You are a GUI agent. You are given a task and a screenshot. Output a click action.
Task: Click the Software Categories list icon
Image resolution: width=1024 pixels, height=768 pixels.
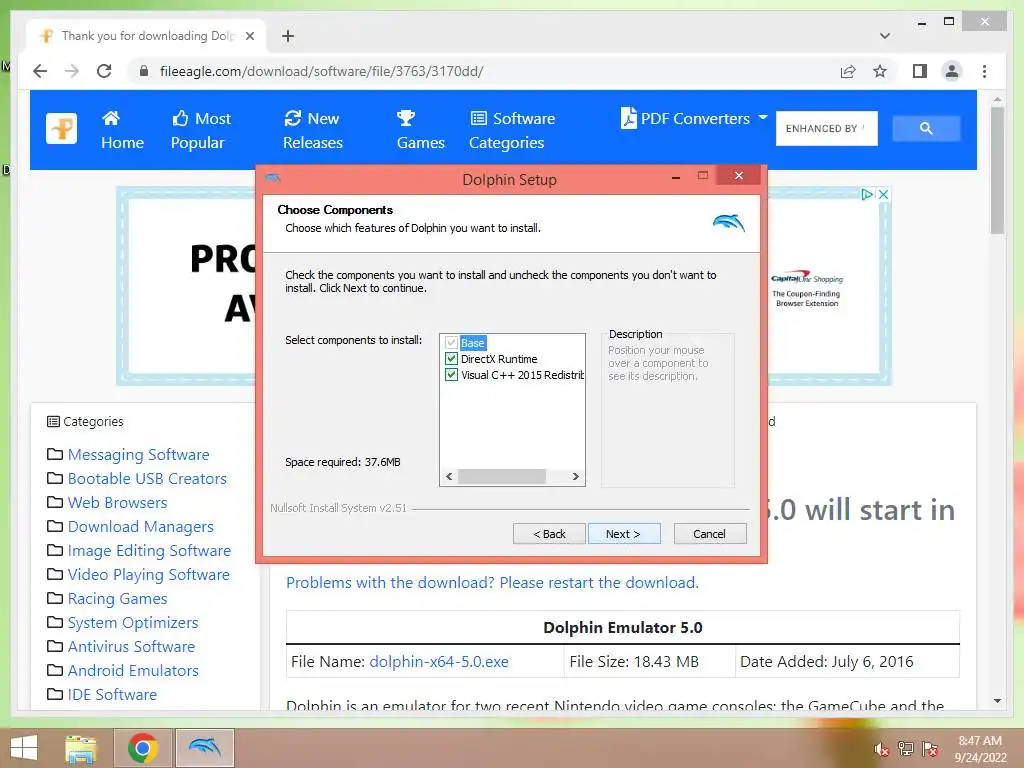[x=479, y=118]
